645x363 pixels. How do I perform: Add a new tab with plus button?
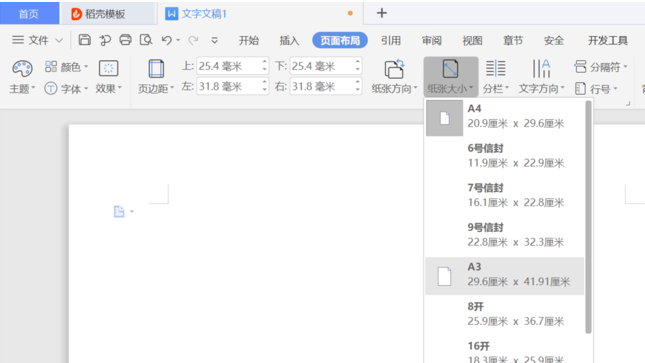point(382,13)
